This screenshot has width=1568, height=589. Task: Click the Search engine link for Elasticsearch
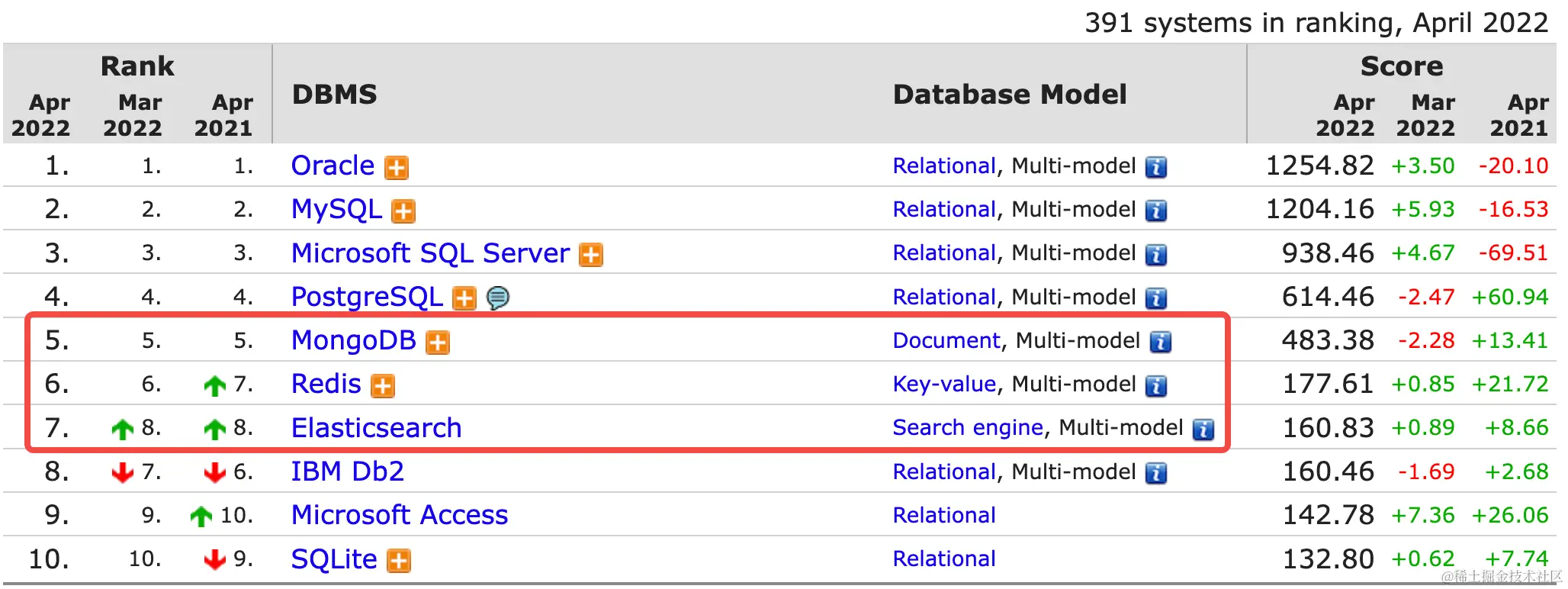[968, 427]
